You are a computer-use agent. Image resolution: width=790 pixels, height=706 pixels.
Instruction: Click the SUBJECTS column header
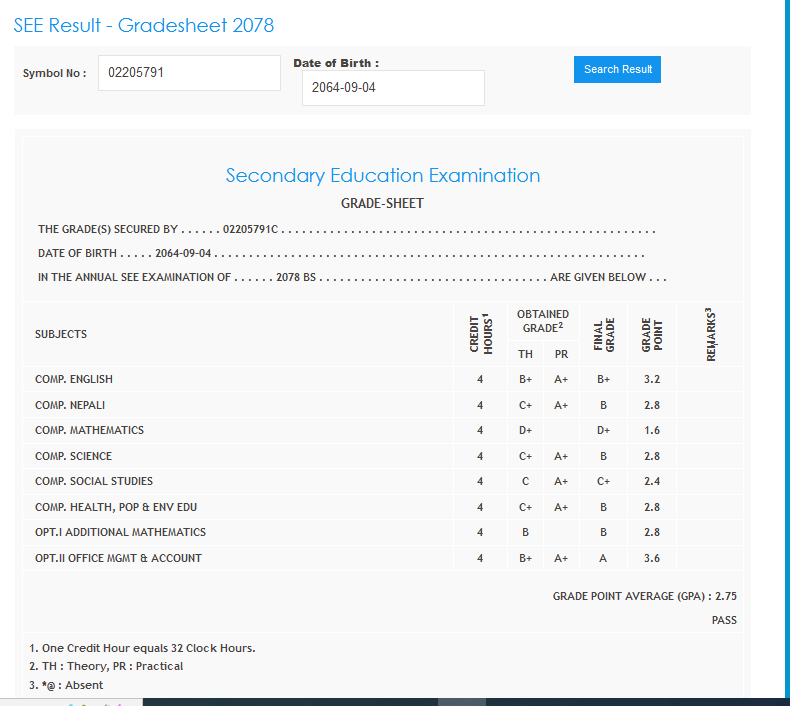point(61,334)
